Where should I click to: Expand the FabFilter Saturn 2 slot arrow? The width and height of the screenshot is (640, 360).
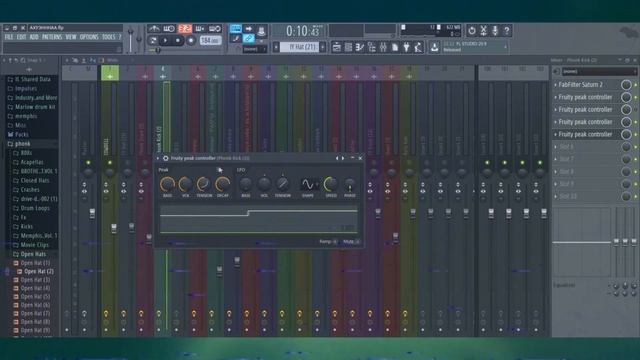[x=556, y=84]
